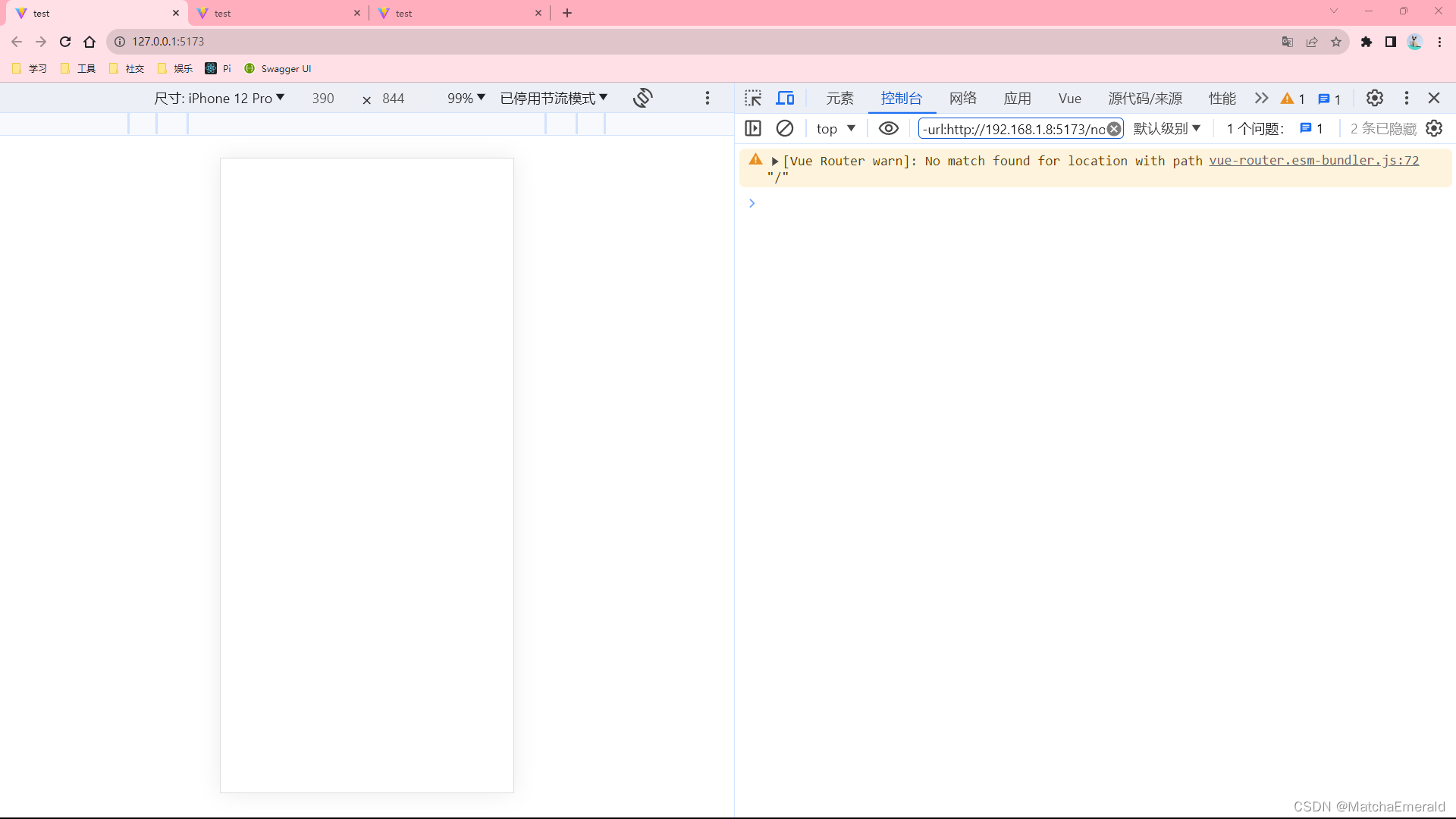Close the first test browser tab
The image size is (1456, 819).
click(176, 13)
